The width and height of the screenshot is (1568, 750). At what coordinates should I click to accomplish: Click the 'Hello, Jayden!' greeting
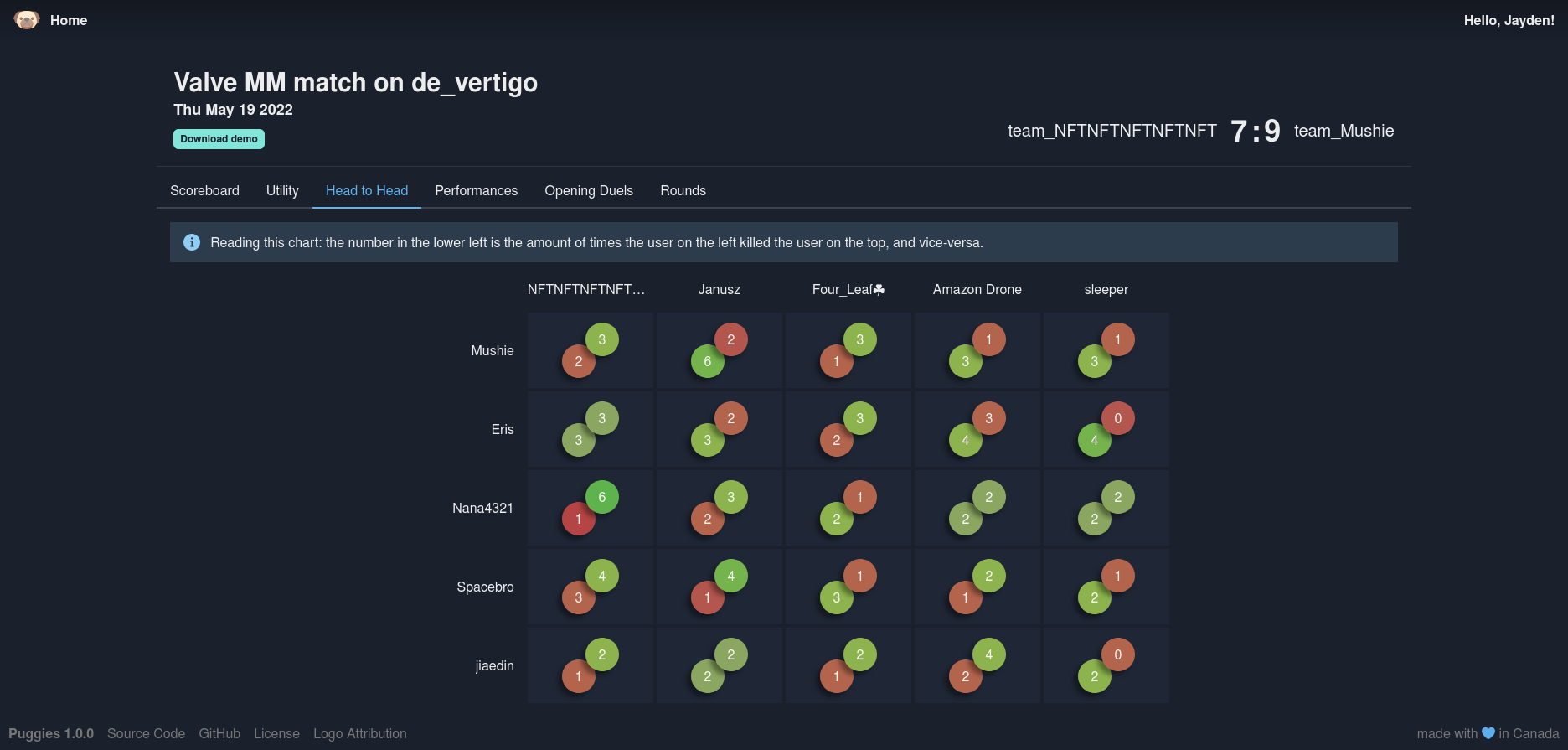pos(1509,20)
